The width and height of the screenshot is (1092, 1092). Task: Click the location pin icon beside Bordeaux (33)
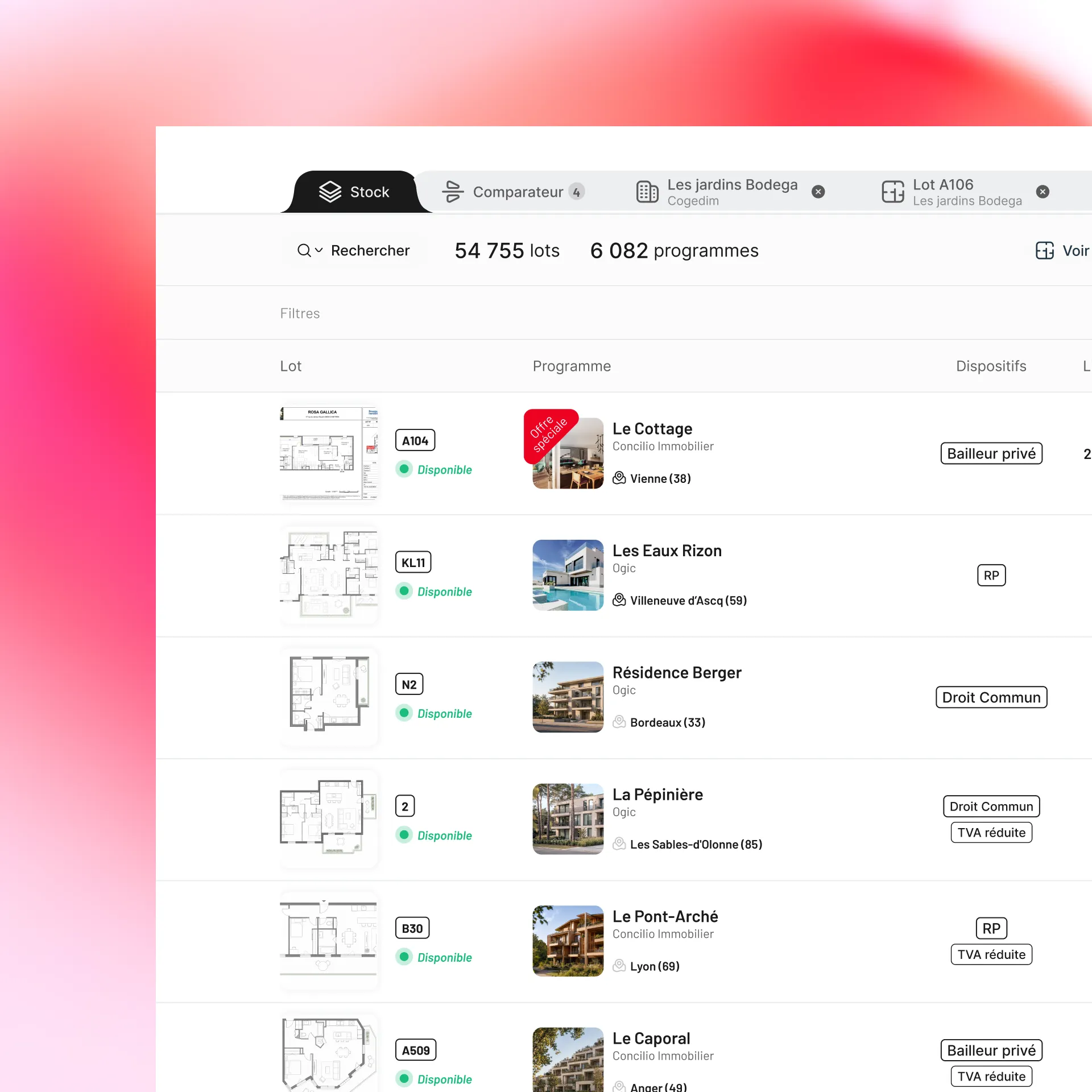coord(619,722)
